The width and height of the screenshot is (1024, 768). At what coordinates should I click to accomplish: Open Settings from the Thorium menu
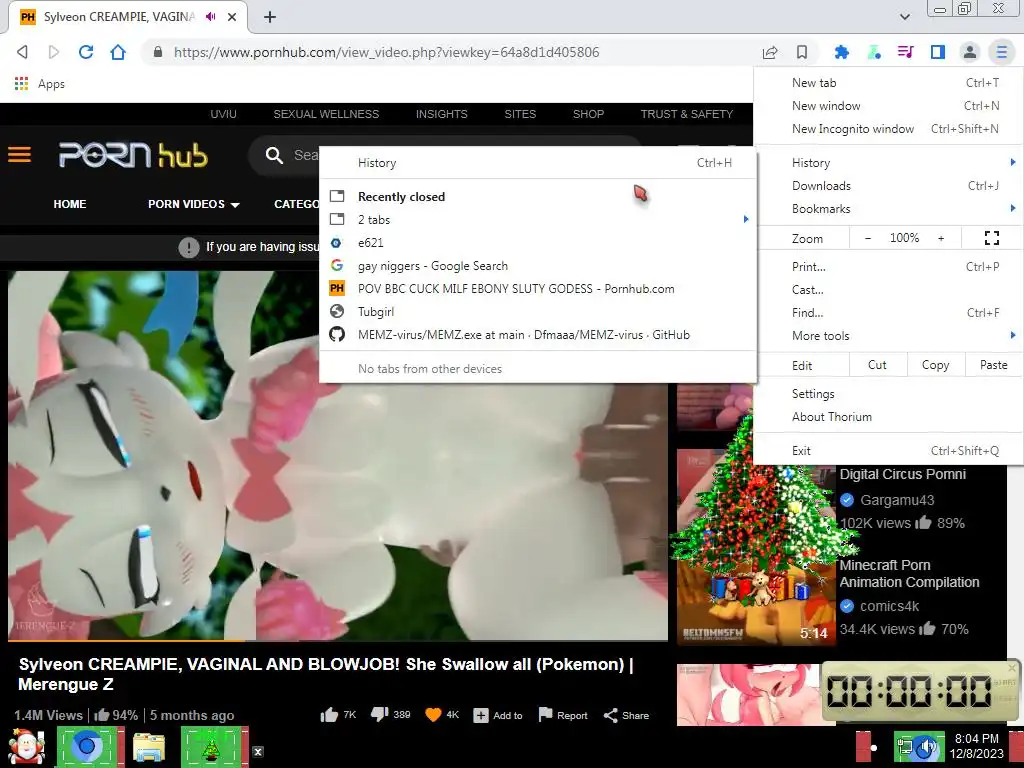pyautogui.click(x=888, y=394)
